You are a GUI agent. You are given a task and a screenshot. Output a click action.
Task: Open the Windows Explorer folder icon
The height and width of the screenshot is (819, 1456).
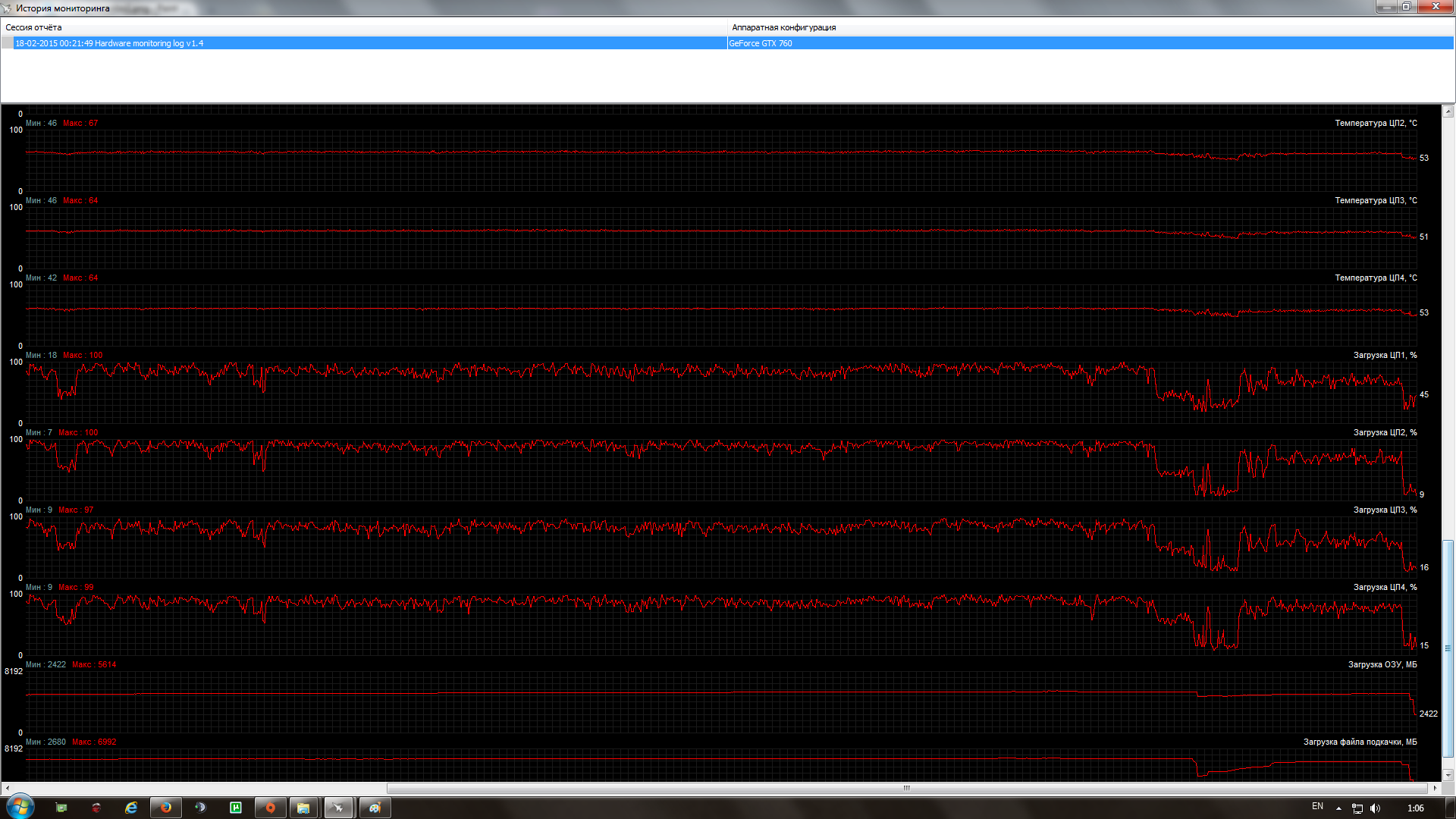303,808
